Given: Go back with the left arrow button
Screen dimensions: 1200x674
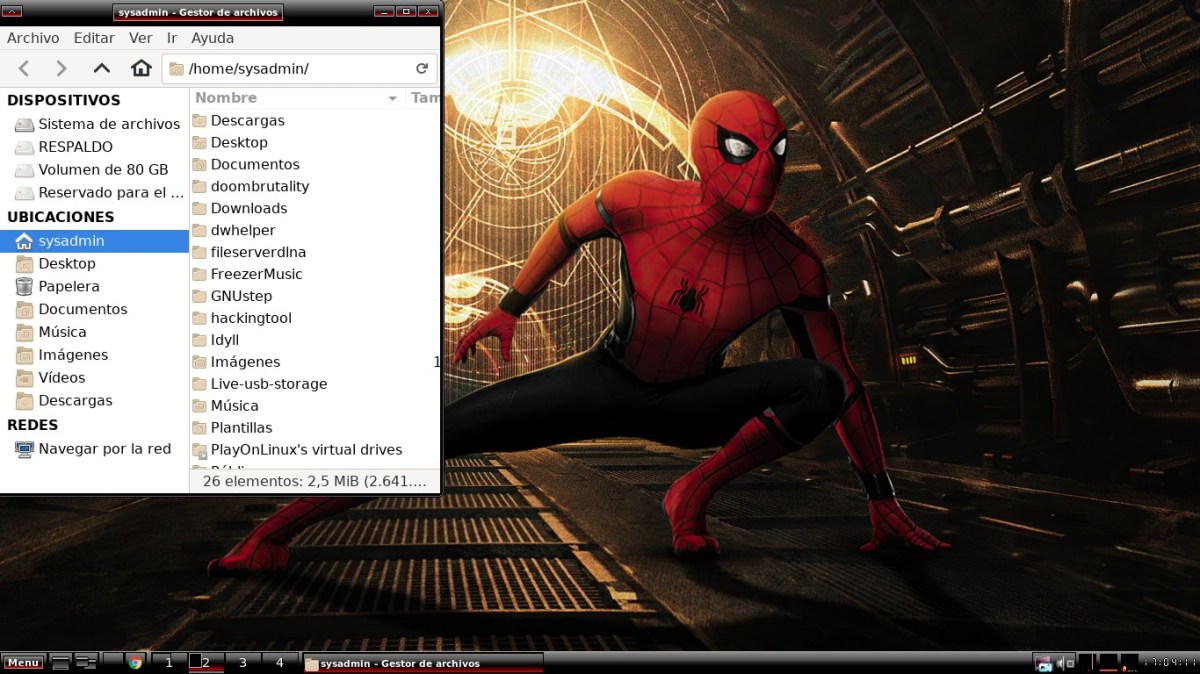Looking at the screenshot, I should [x=24, y=68].
